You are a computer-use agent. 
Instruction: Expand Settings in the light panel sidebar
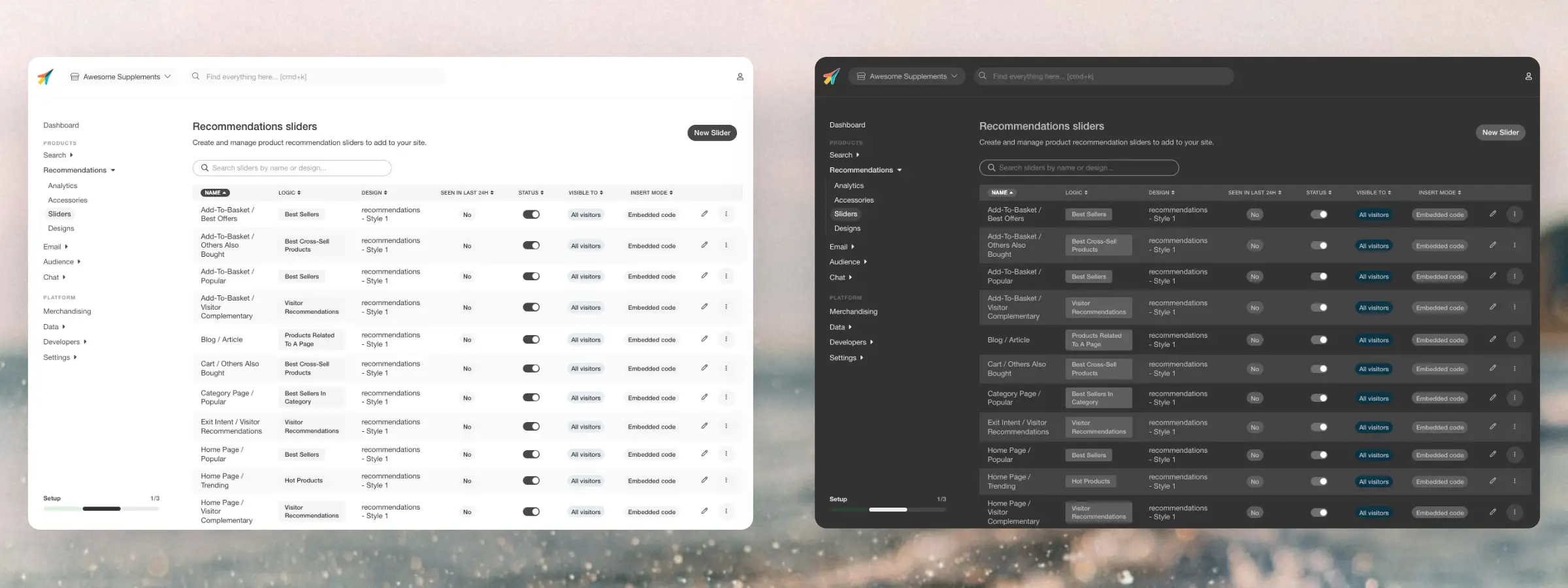[59, 357]
